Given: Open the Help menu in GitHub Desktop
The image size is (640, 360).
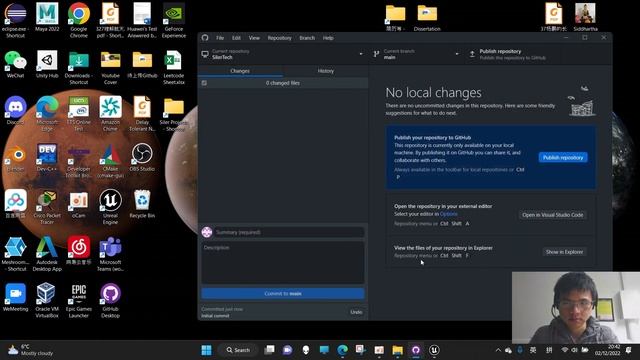Looking at the screenshot, I should click(x=328, y=38).
